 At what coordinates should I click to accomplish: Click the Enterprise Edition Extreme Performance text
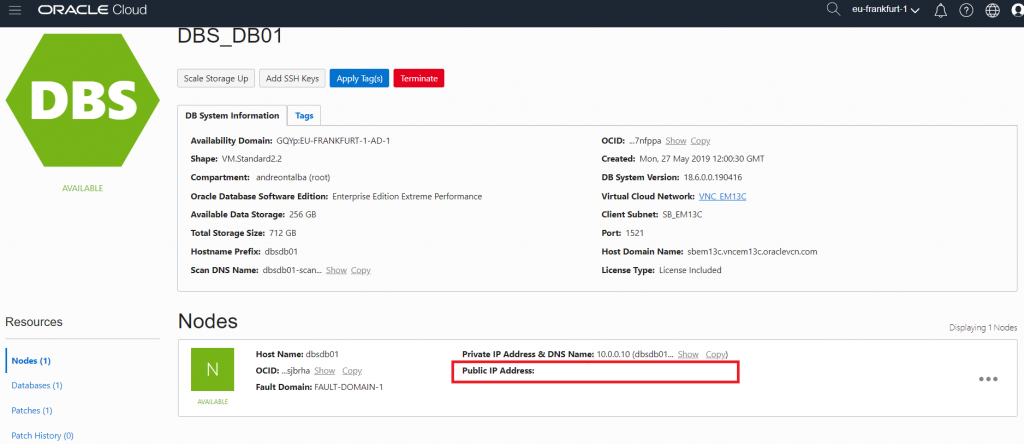(x=407, y=196)
